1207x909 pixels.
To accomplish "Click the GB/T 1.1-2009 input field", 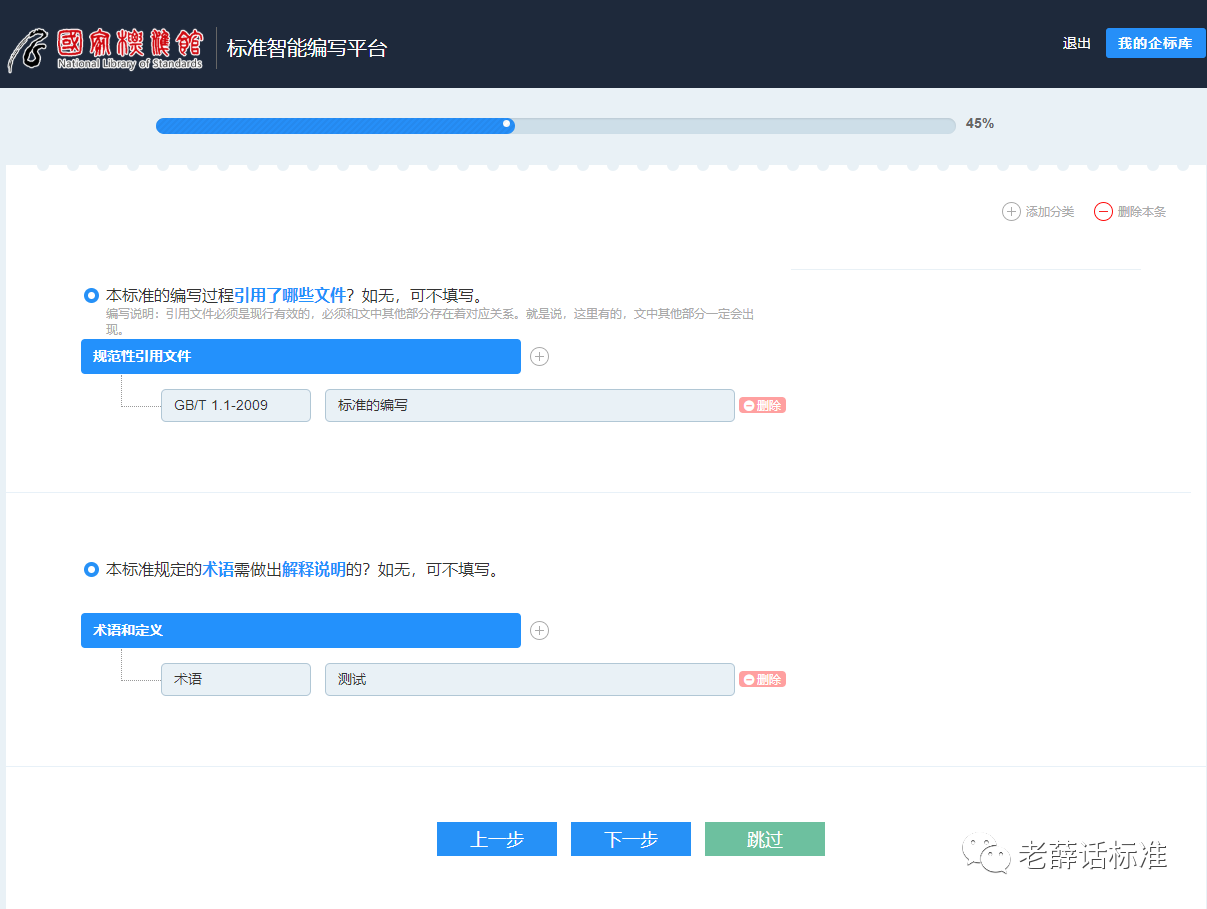I will pos(236,406).
